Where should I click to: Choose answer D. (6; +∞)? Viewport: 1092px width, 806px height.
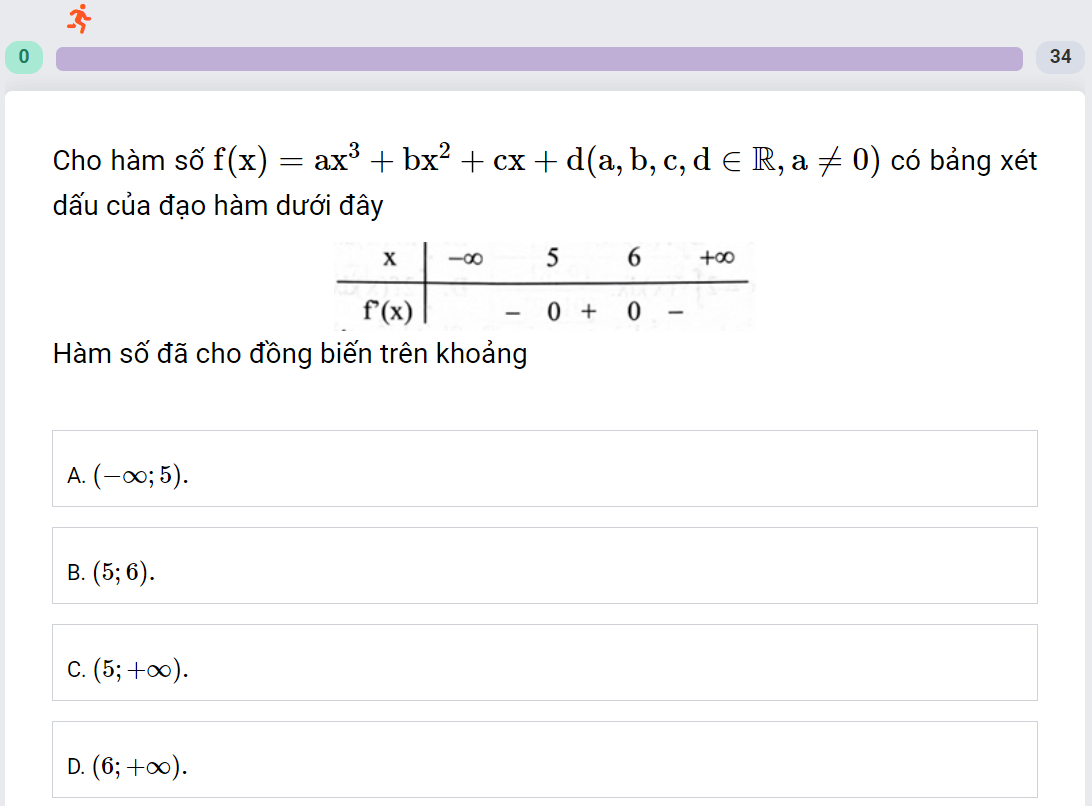point(545,759)
